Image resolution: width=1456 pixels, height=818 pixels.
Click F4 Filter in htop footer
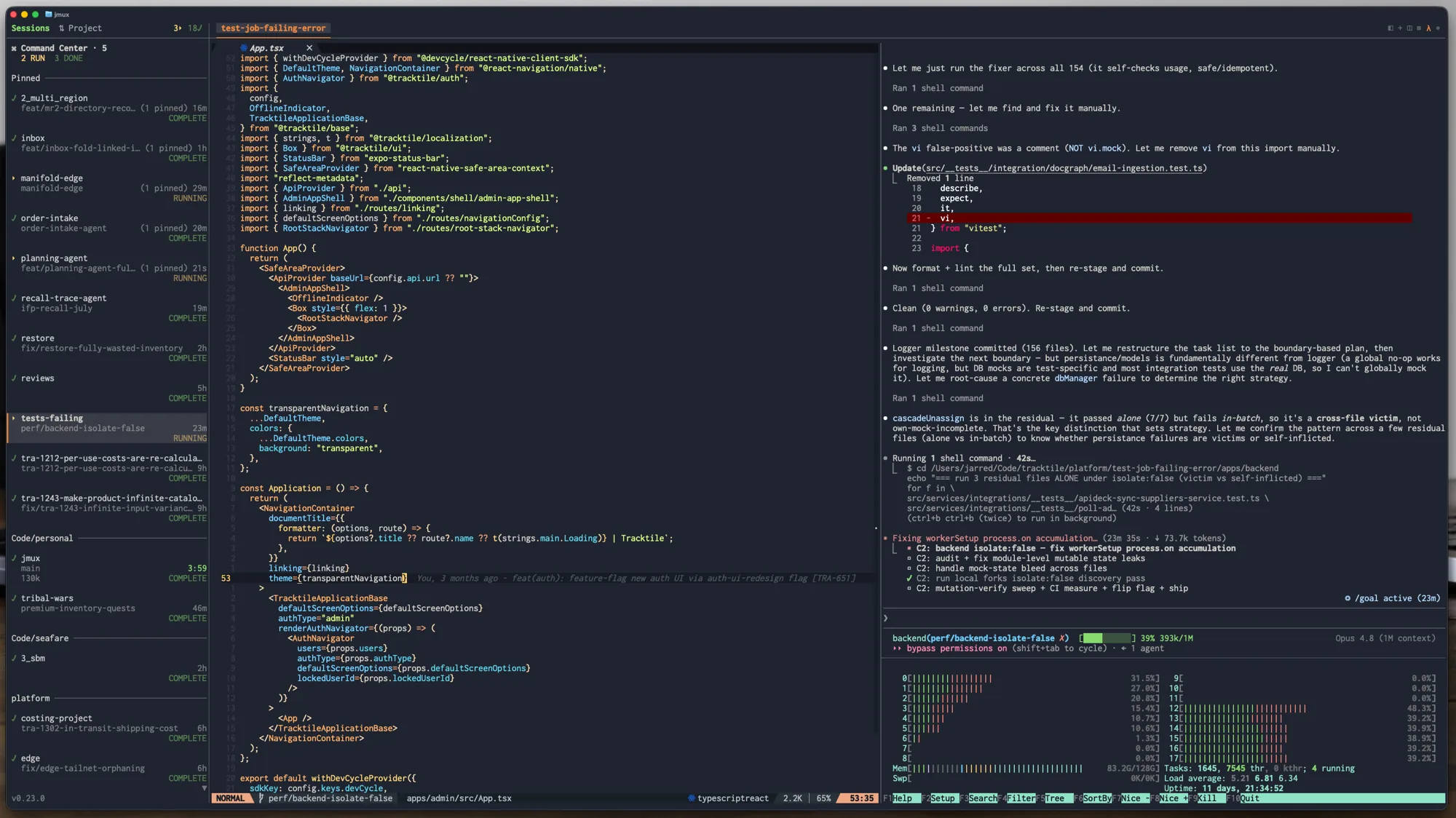pos(1016,798)
